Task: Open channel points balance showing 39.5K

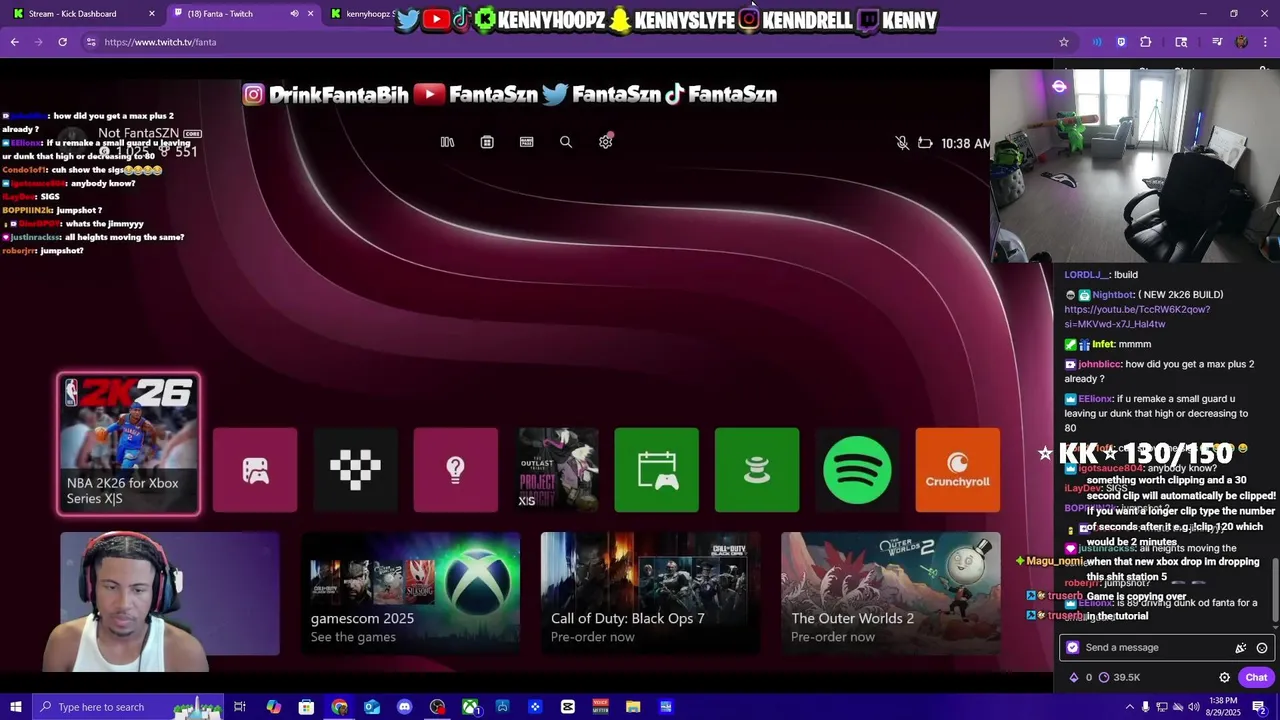Action: [1119, 677]
